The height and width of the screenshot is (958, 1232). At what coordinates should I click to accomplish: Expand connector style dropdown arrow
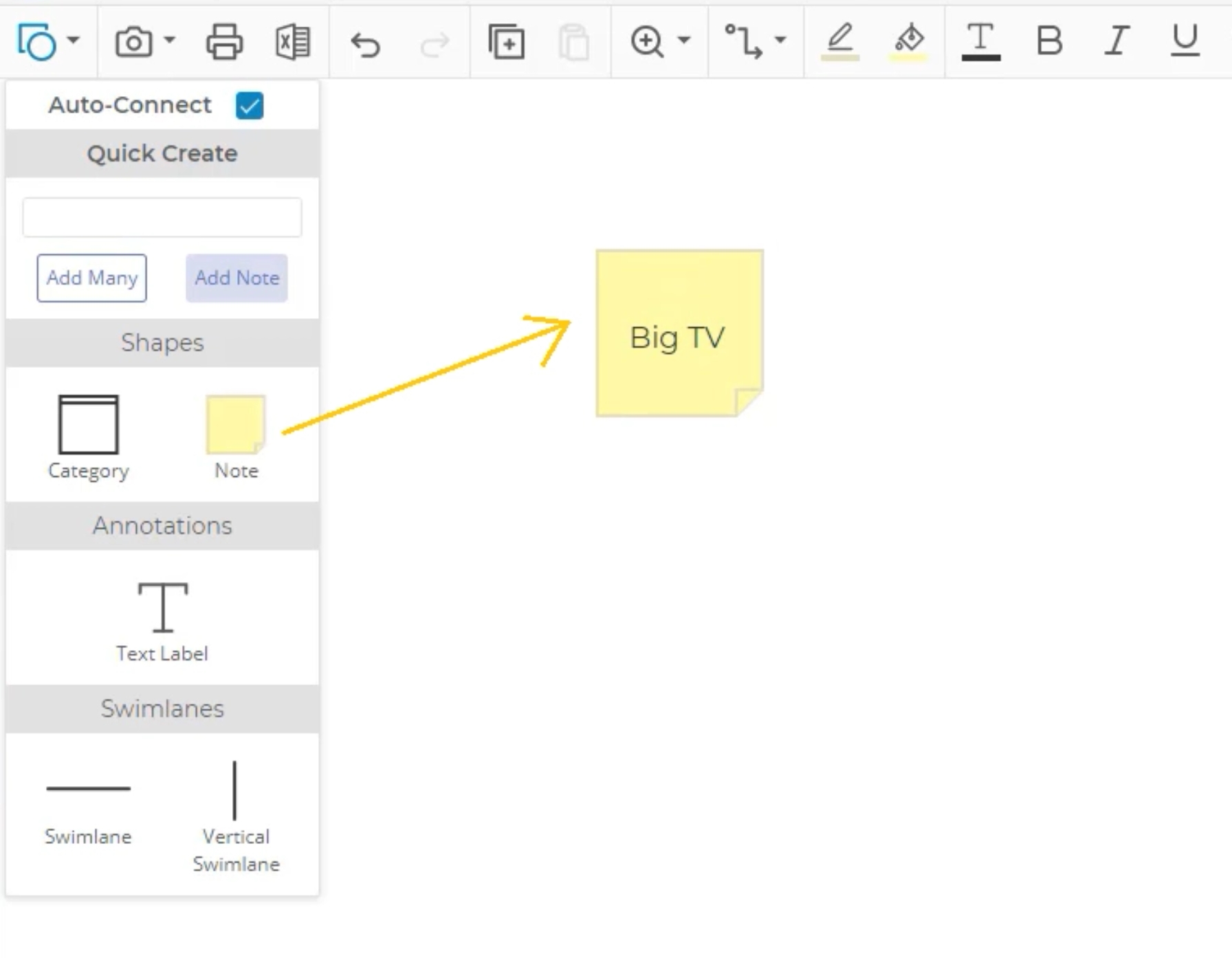(780, 40)
